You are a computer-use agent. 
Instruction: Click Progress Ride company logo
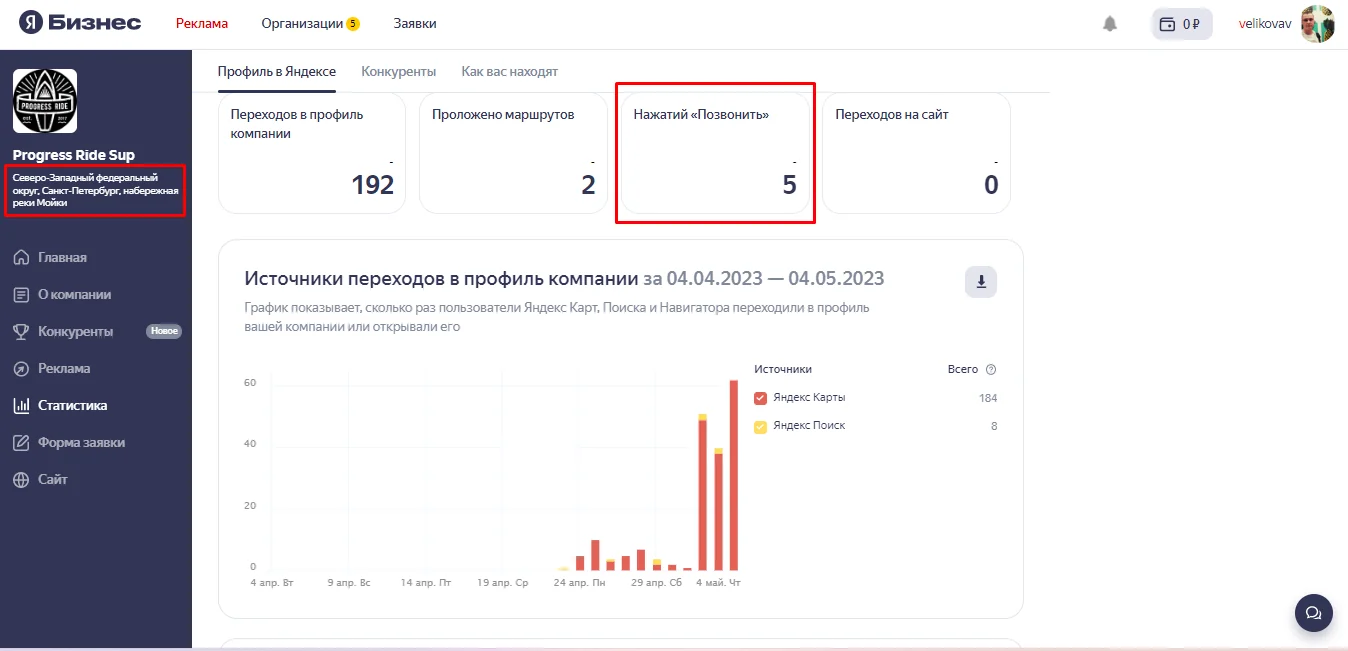[45, 101]
